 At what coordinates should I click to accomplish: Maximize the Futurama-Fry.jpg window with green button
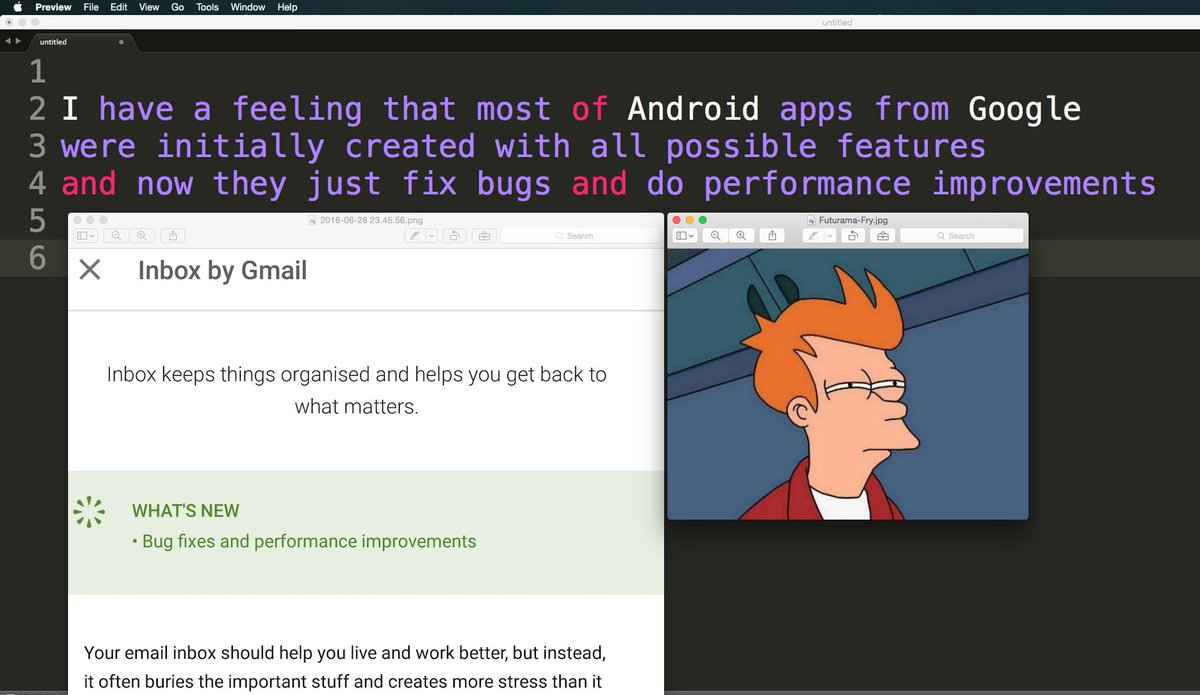tap(703, 220)
